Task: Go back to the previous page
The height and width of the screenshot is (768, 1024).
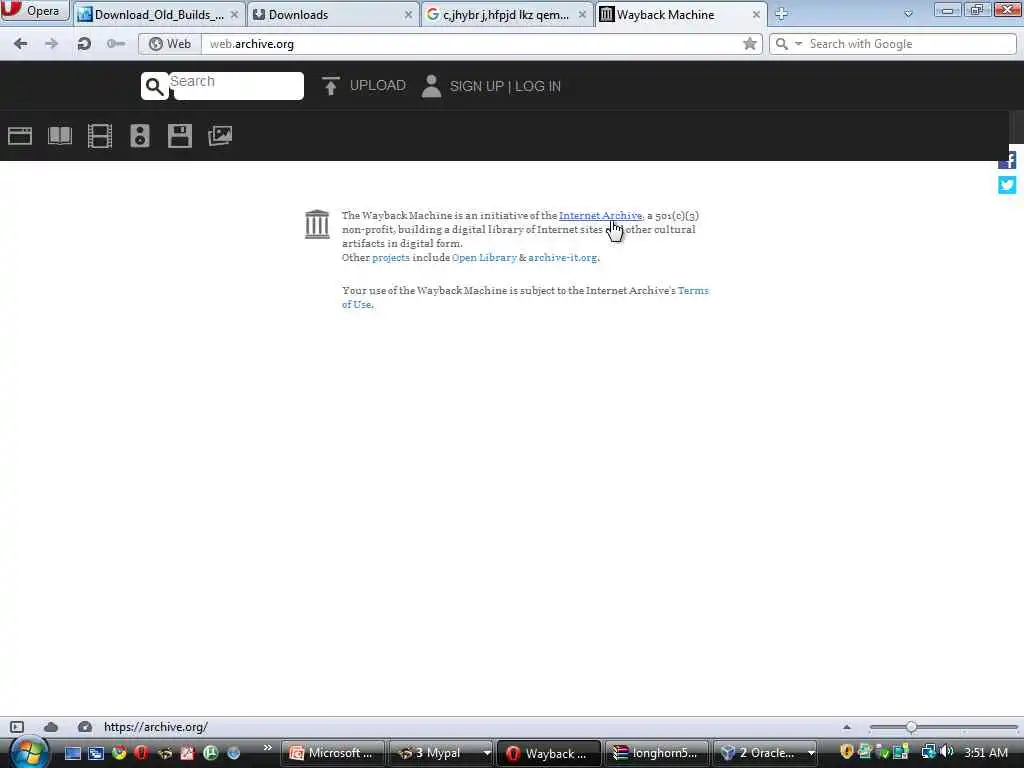Action: (20, 44)
